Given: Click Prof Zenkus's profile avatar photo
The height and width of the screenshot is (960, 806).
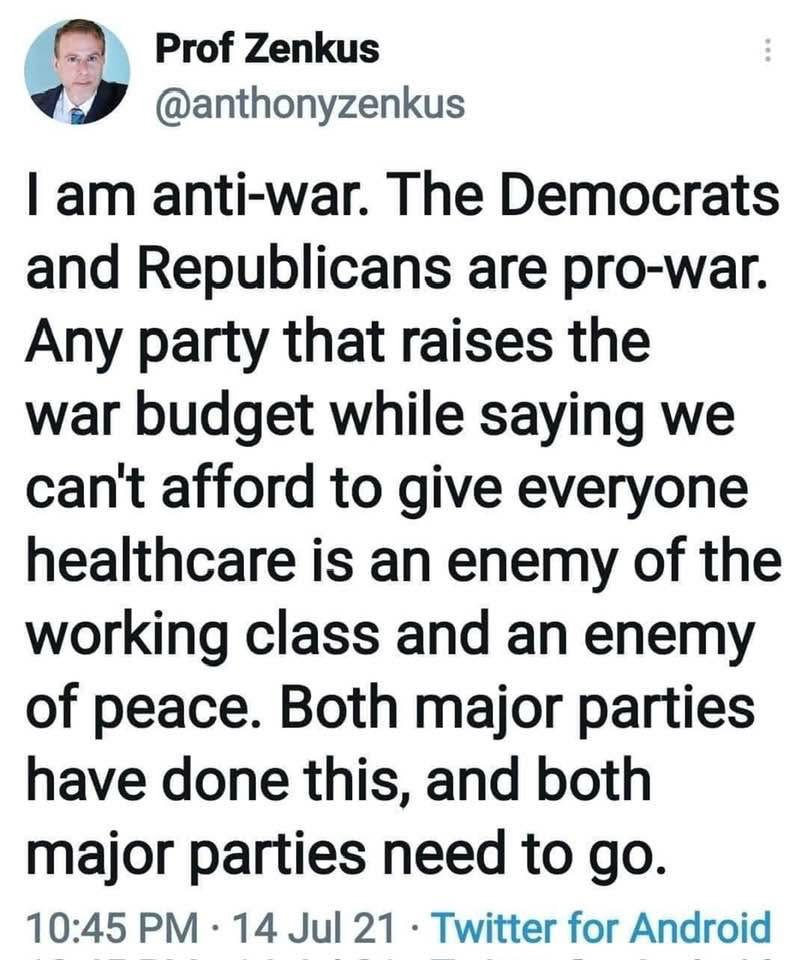Looking at the screenshot, I should (x=78, y=71).
